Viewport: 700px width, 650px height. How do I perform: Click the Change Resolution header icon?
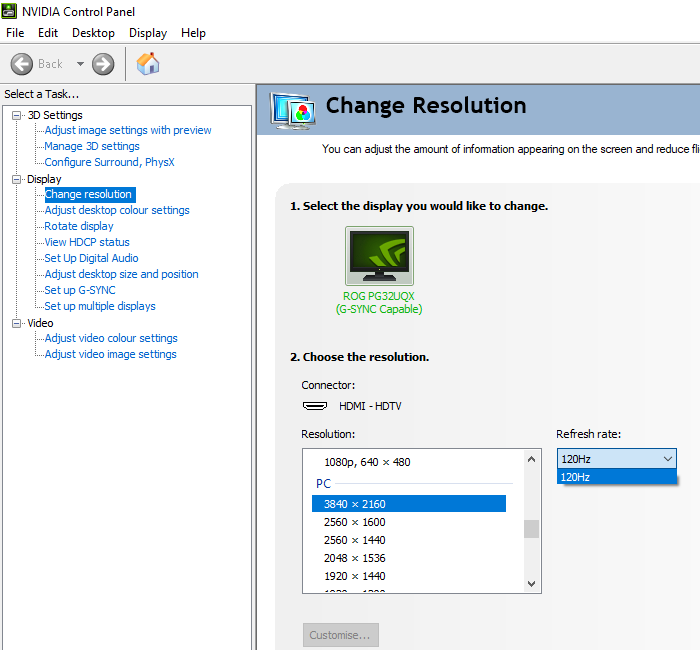[292, 110]
